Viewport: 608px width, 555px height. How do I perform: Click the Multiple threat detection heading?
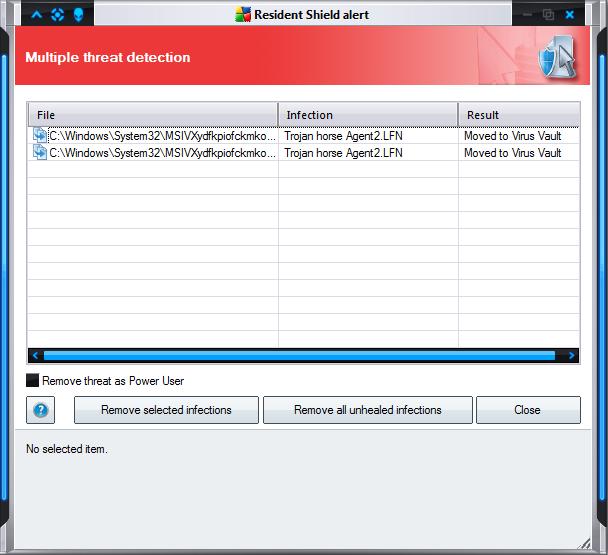pyautogui.click(x=108, y=57)
